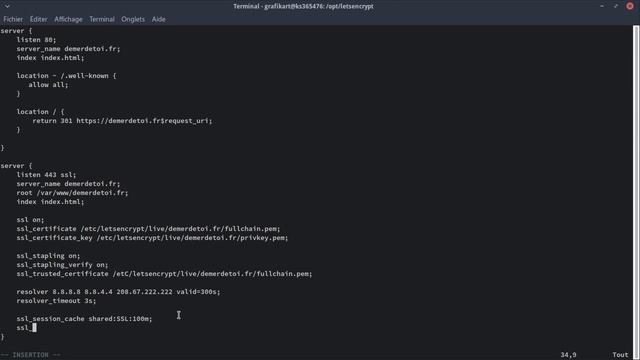Click the 'listen 443 ssl;' line
Screen dimensions: 640x360
pyautogui.click(x=46, y=175)
